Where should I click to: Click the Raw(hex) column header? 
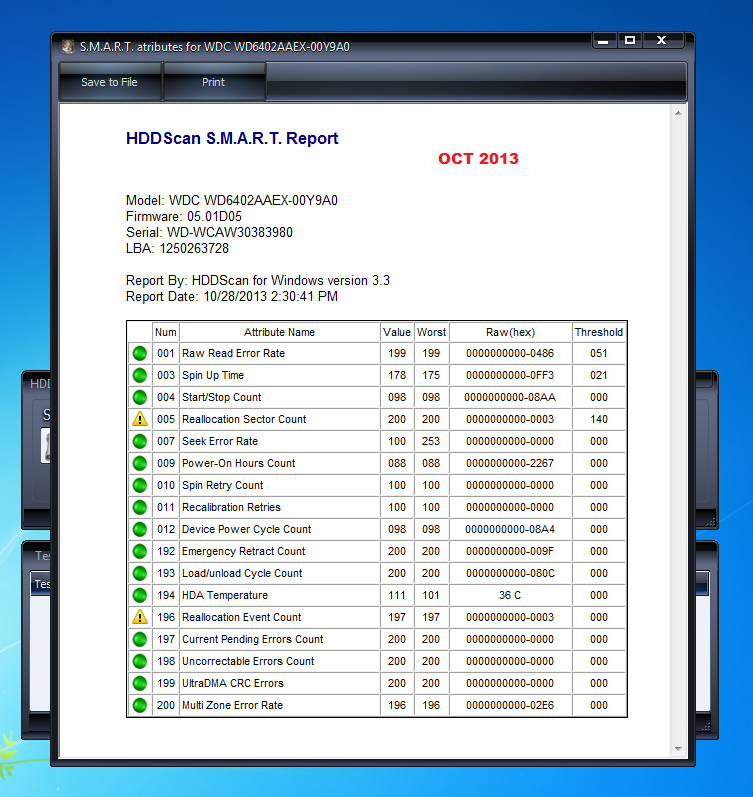(510, 332)
